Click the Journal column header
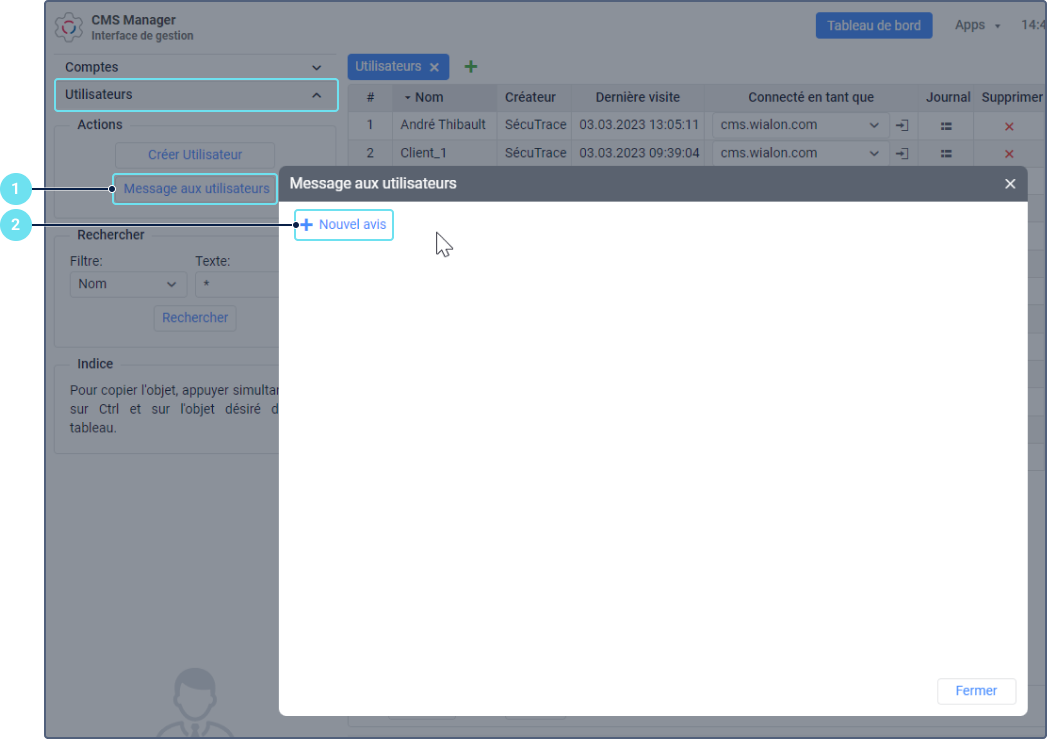 click(x=948, y=97)
